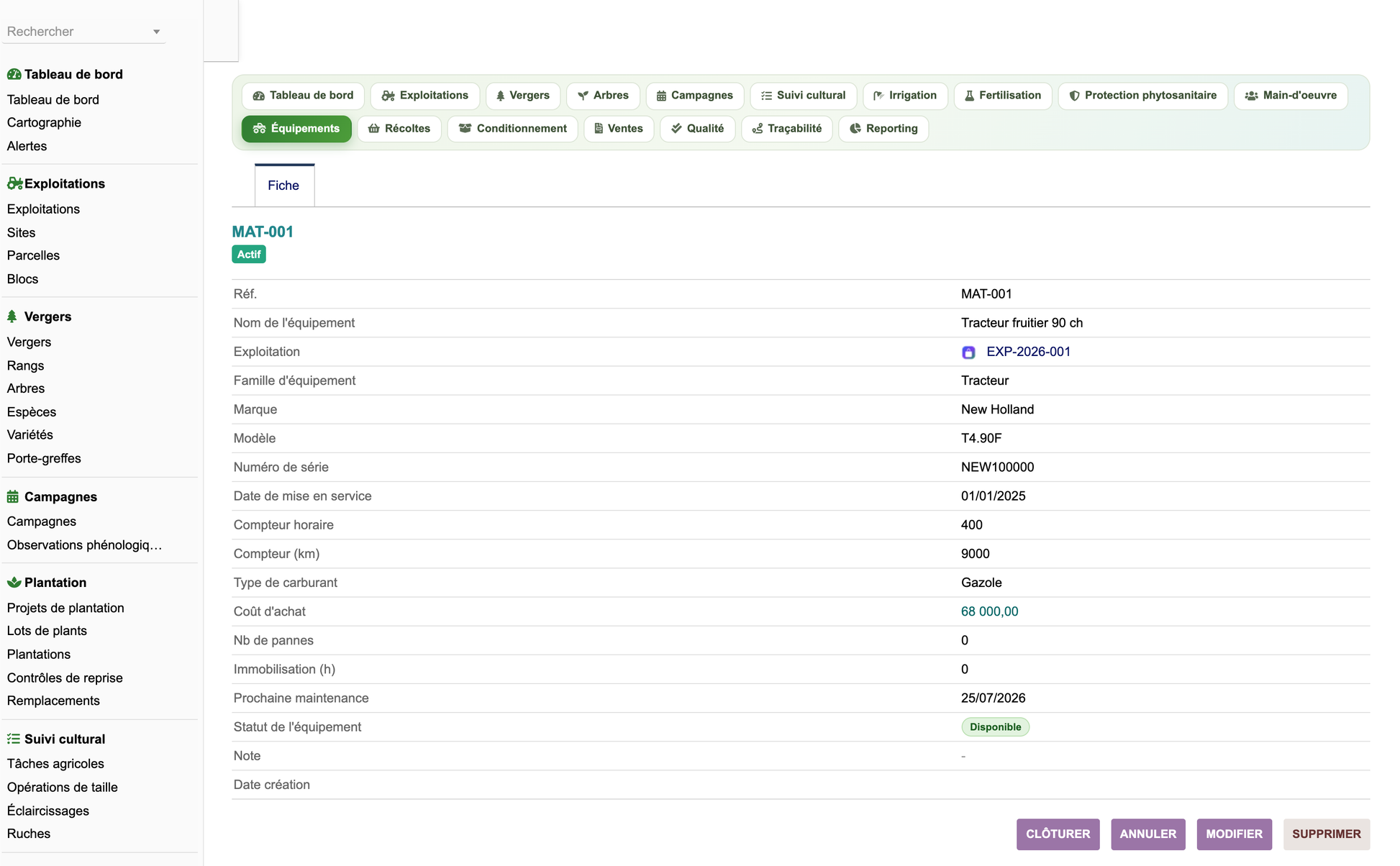Click the EXP-2026-001 exploitation object icon
This screenshot has width=1400, height=866.
968,352
